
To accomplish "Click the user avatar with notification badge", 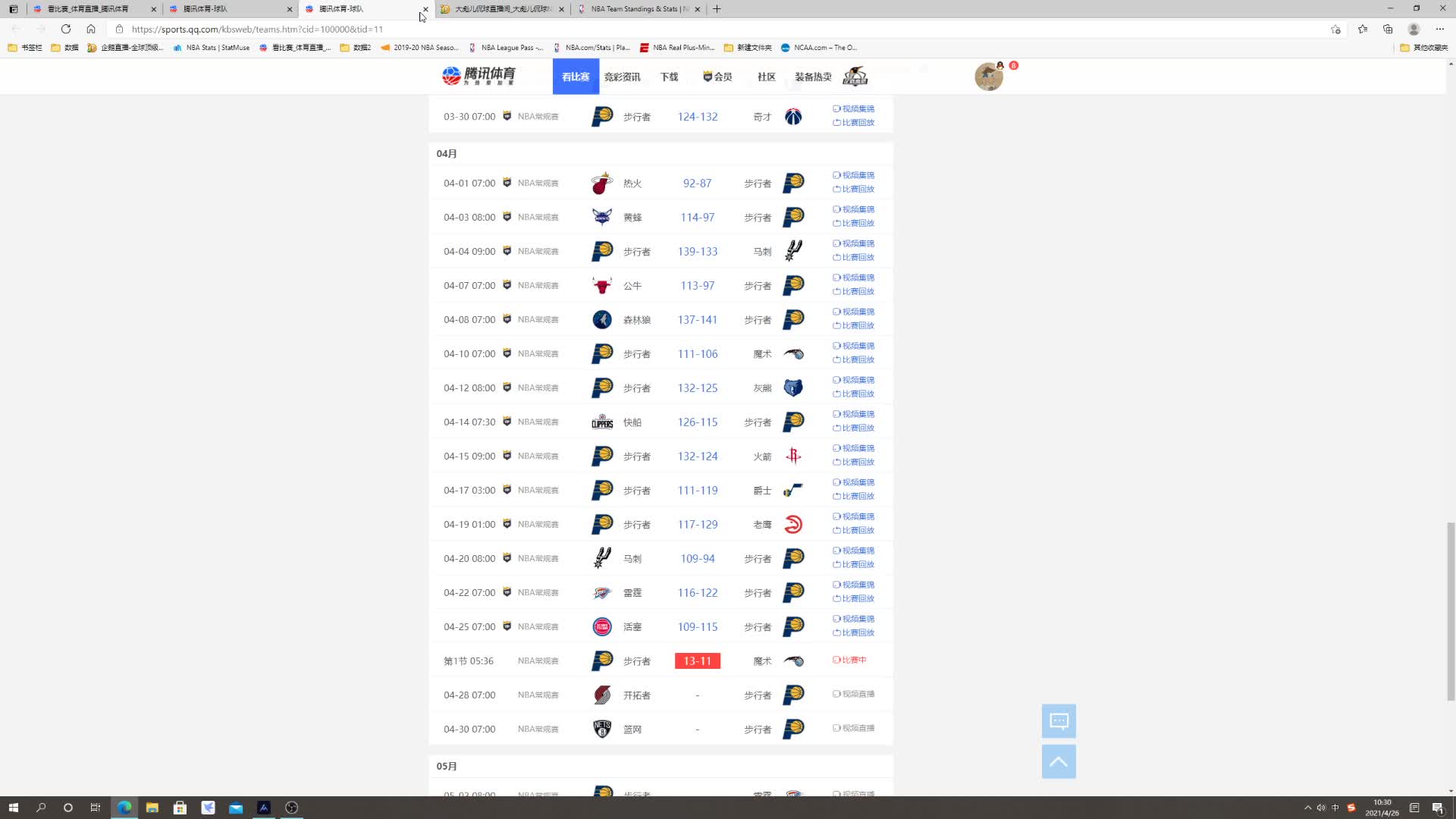I will pos(989,77).
